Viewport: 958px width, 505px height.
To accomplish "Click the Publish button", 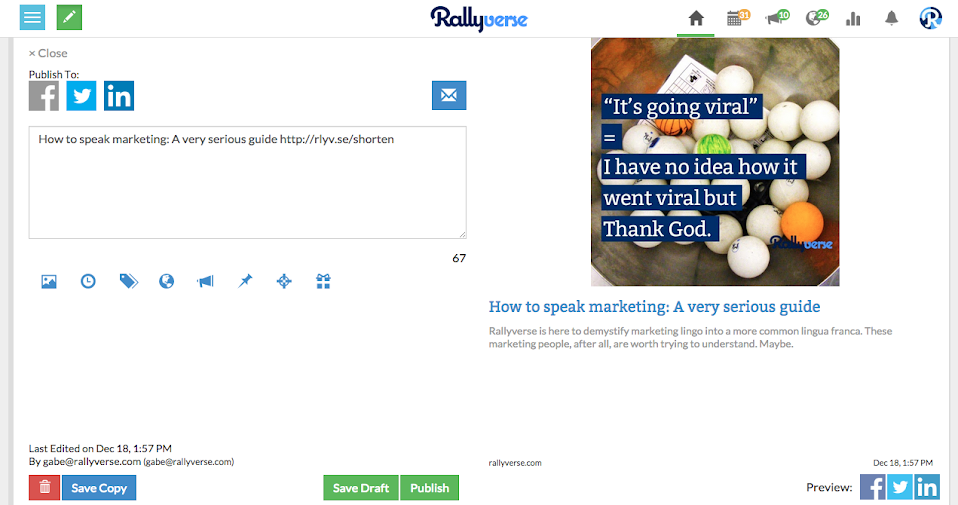I will pyautogui.click(x=430, y=487).
